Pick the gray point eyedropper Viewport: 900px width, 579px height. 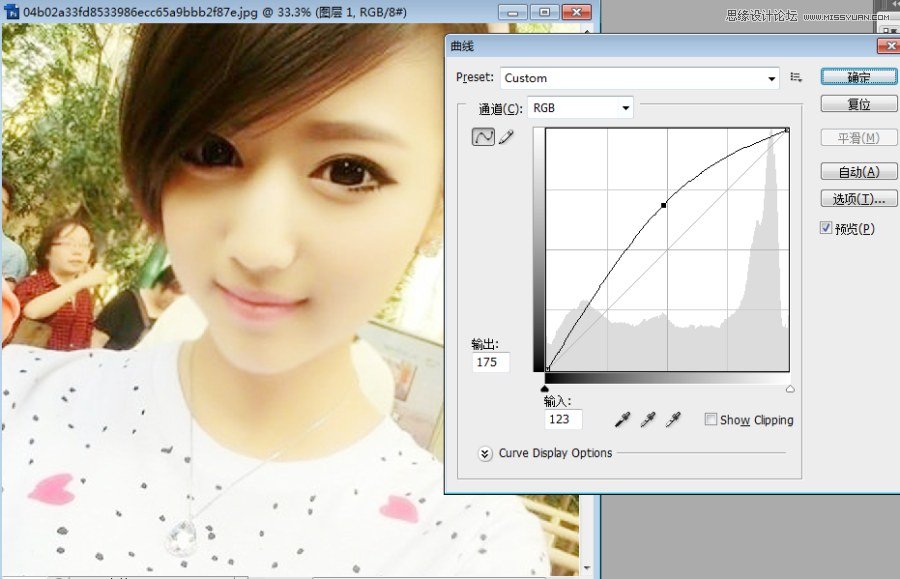648,420
